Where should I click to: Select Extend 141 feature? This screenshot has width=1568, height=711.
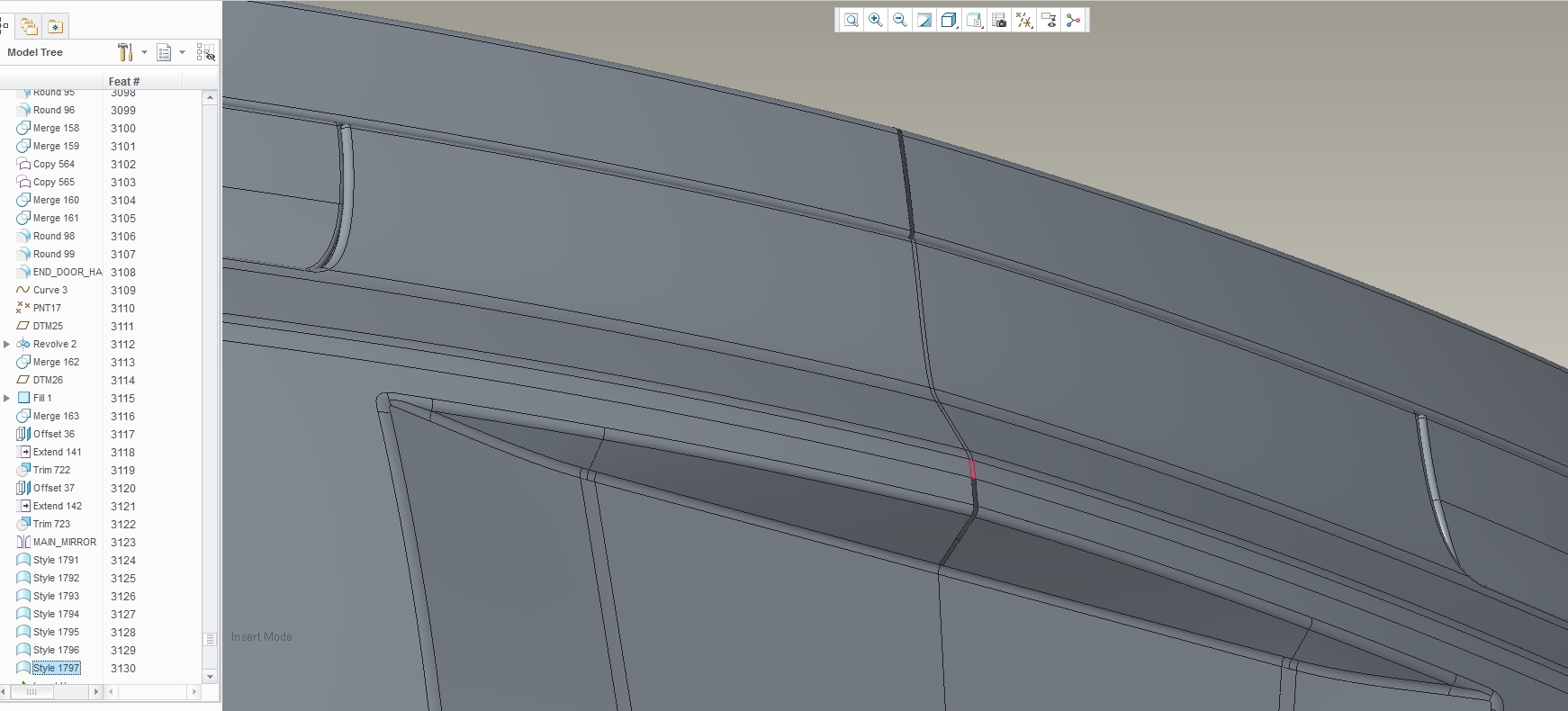57,452
